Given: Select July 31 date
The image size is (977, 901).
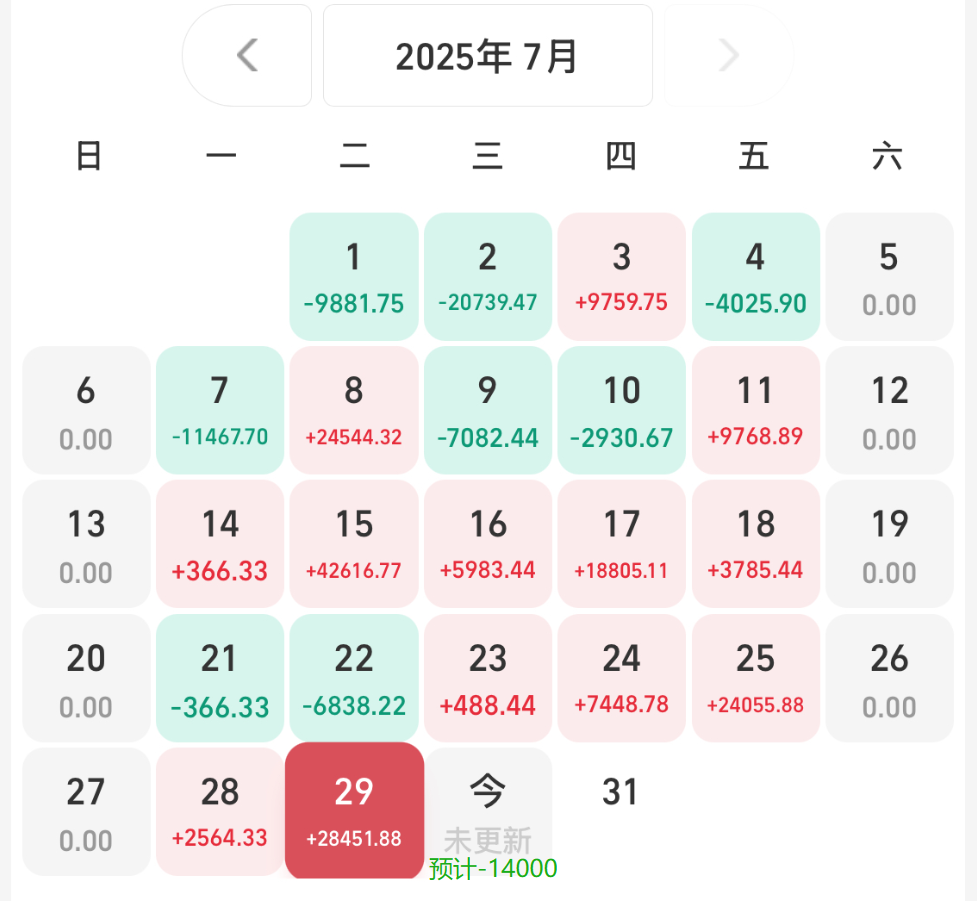Looking at the screenshot, I should pos(621,793).
